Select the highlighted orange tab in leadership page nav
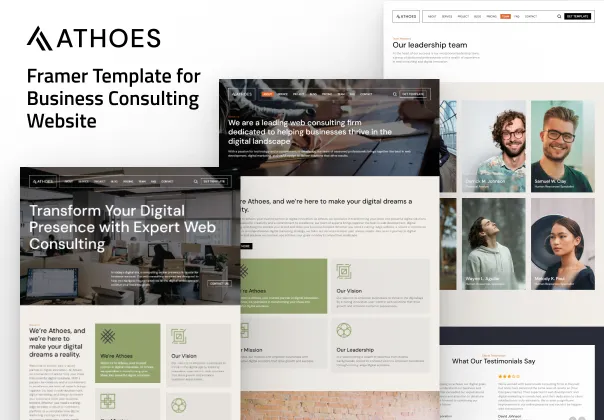Image resolution: width=604 pixels, height=420 pixels. point(505,17)
